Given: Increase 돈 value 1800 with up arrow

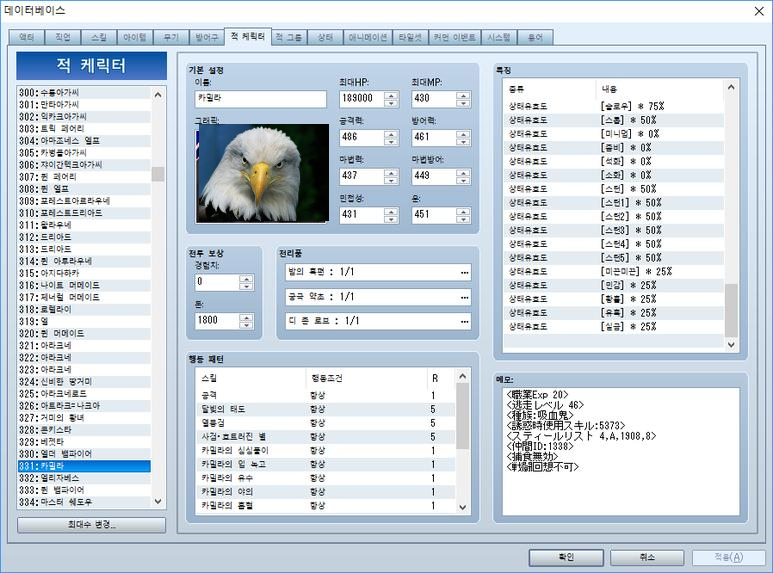Looking at the screenshot, I should click(x=246, y=317).
